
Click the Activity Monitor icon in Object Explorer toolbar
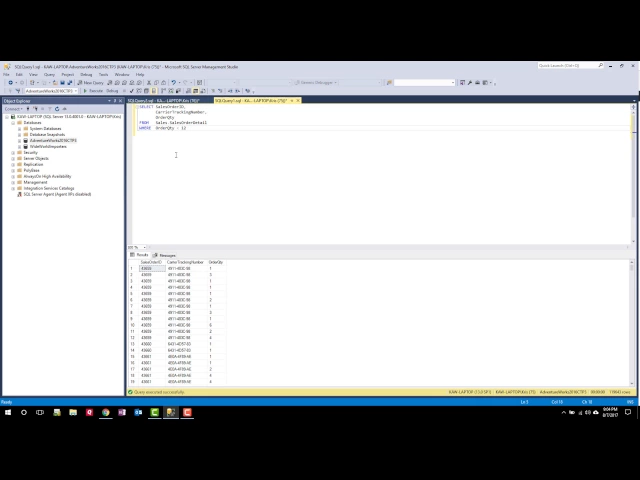point(64,109)
